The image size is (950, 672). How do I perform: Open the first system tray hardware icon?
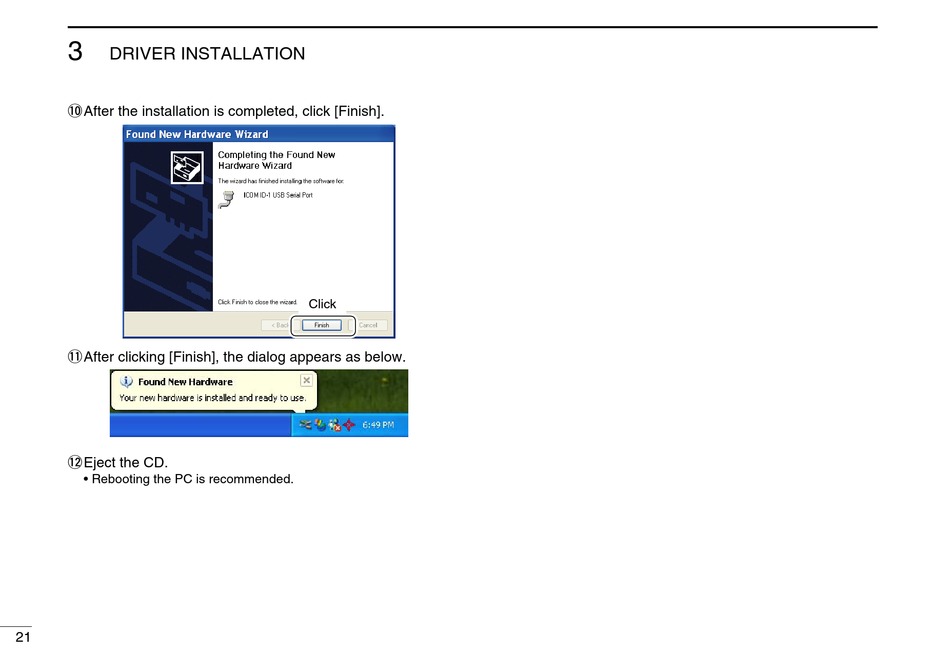point(306,425)
